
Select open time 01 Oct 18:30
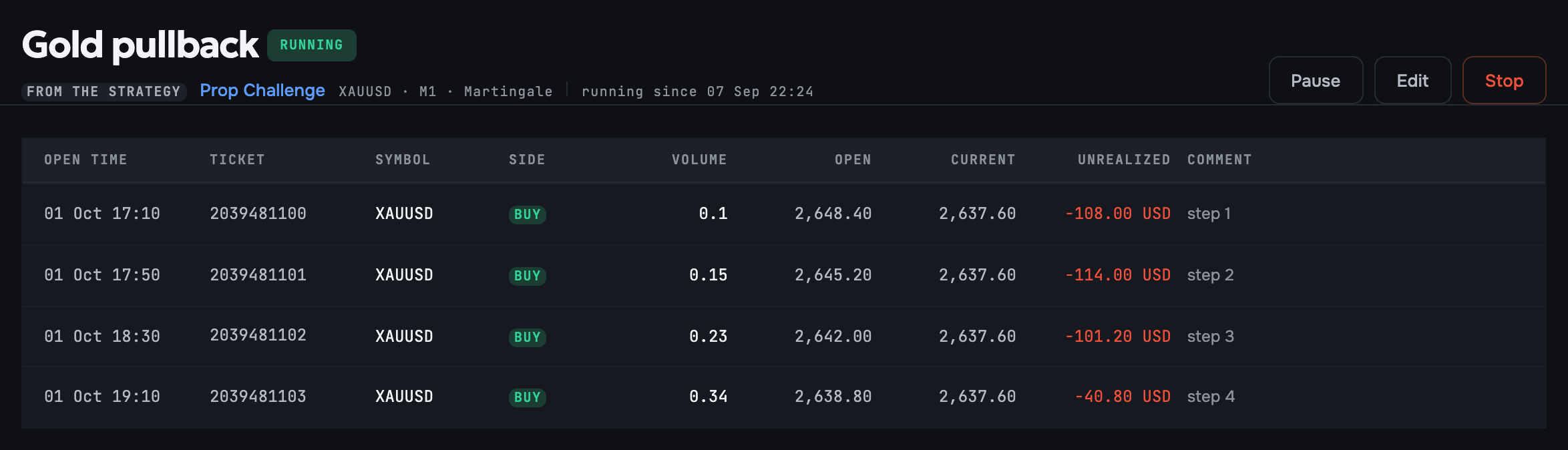coord(102,336)
